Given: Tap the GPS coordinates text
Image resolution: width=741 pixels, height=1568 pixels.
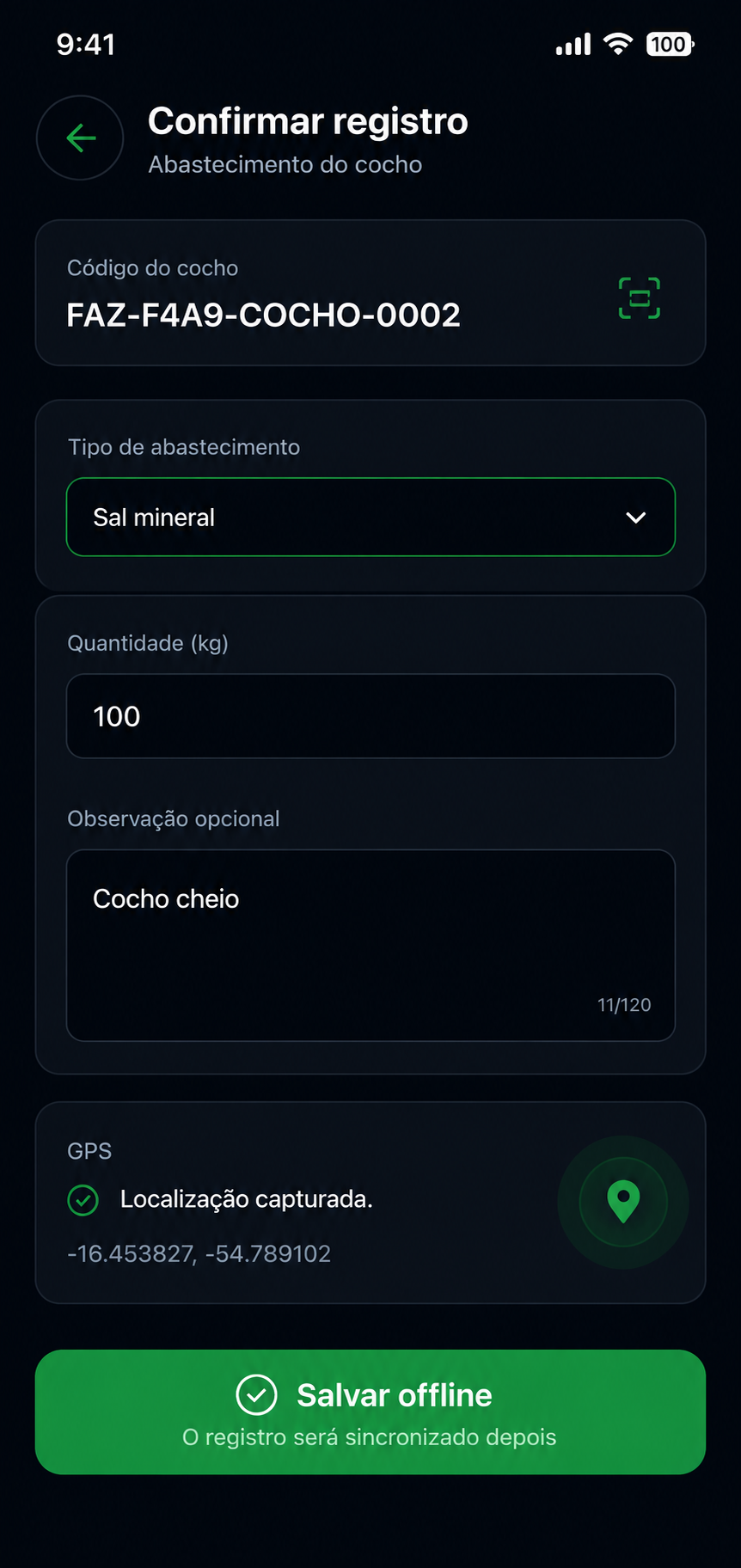Looking at the screenshot, I should (199, 1253).
